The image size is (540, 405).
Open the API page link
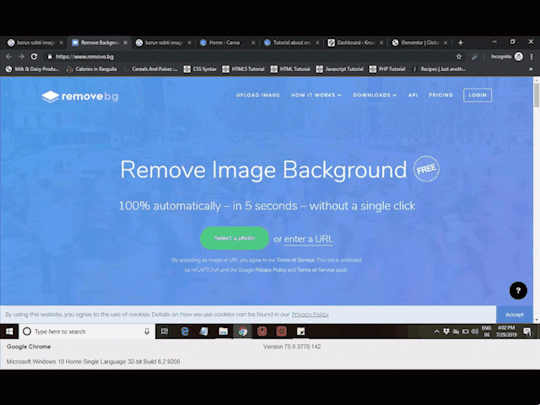(413, 95)
